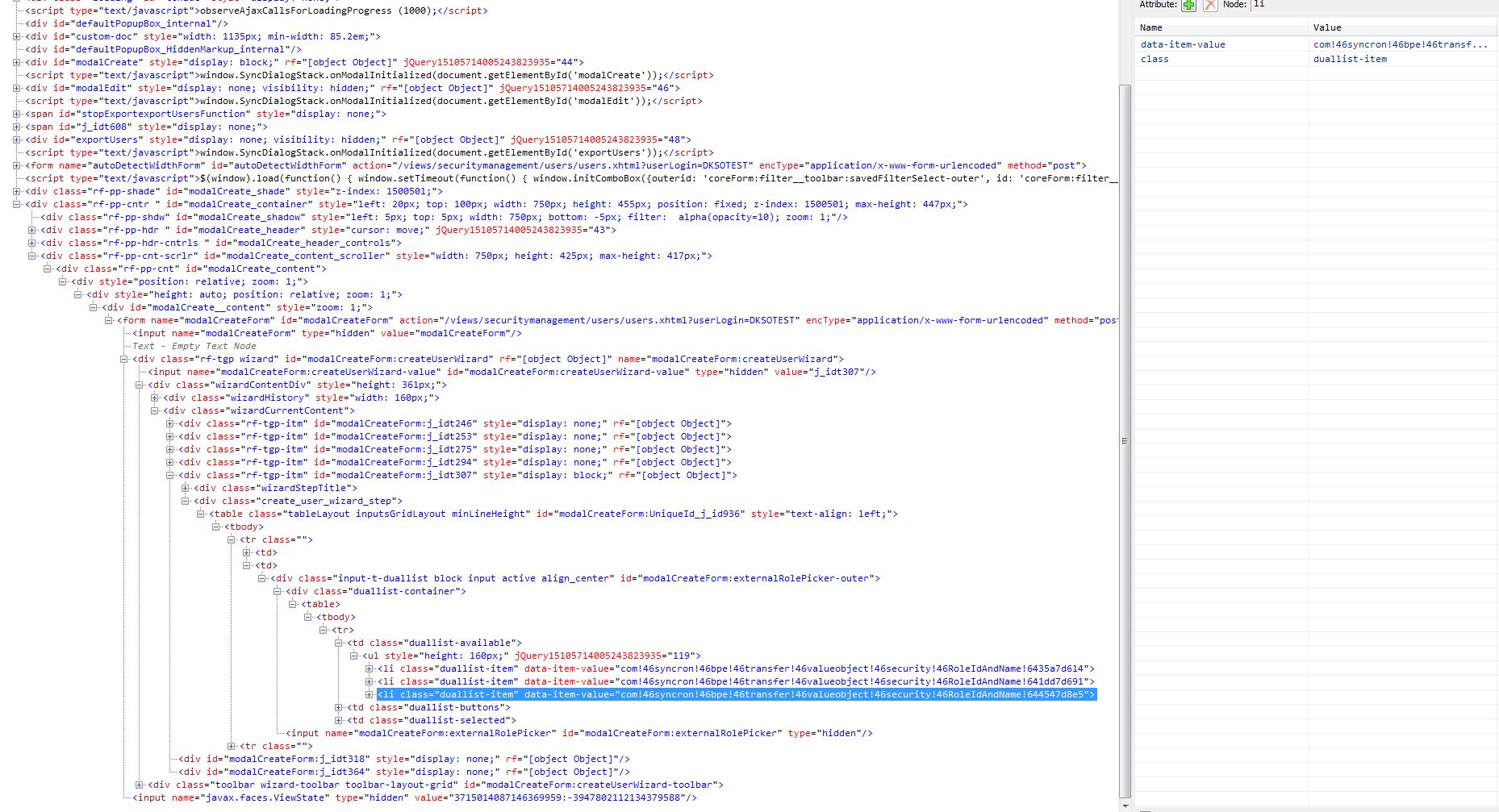The image size is (1499, 812).
Task: Collapse the wizardCurrentContent div node
Action: pos(155,410)
